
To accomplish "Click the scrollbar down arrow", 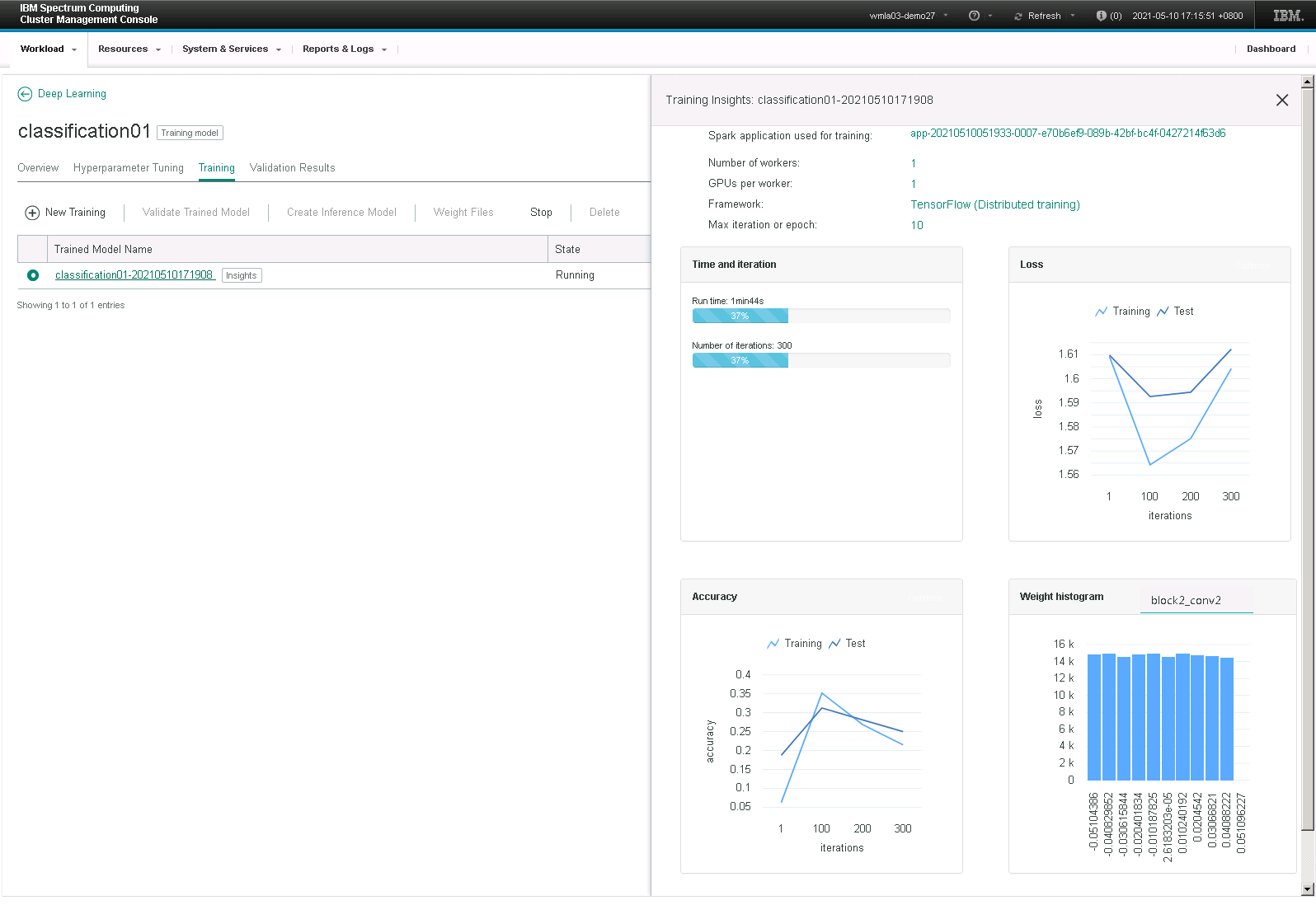I will (x=1307, y=889).
